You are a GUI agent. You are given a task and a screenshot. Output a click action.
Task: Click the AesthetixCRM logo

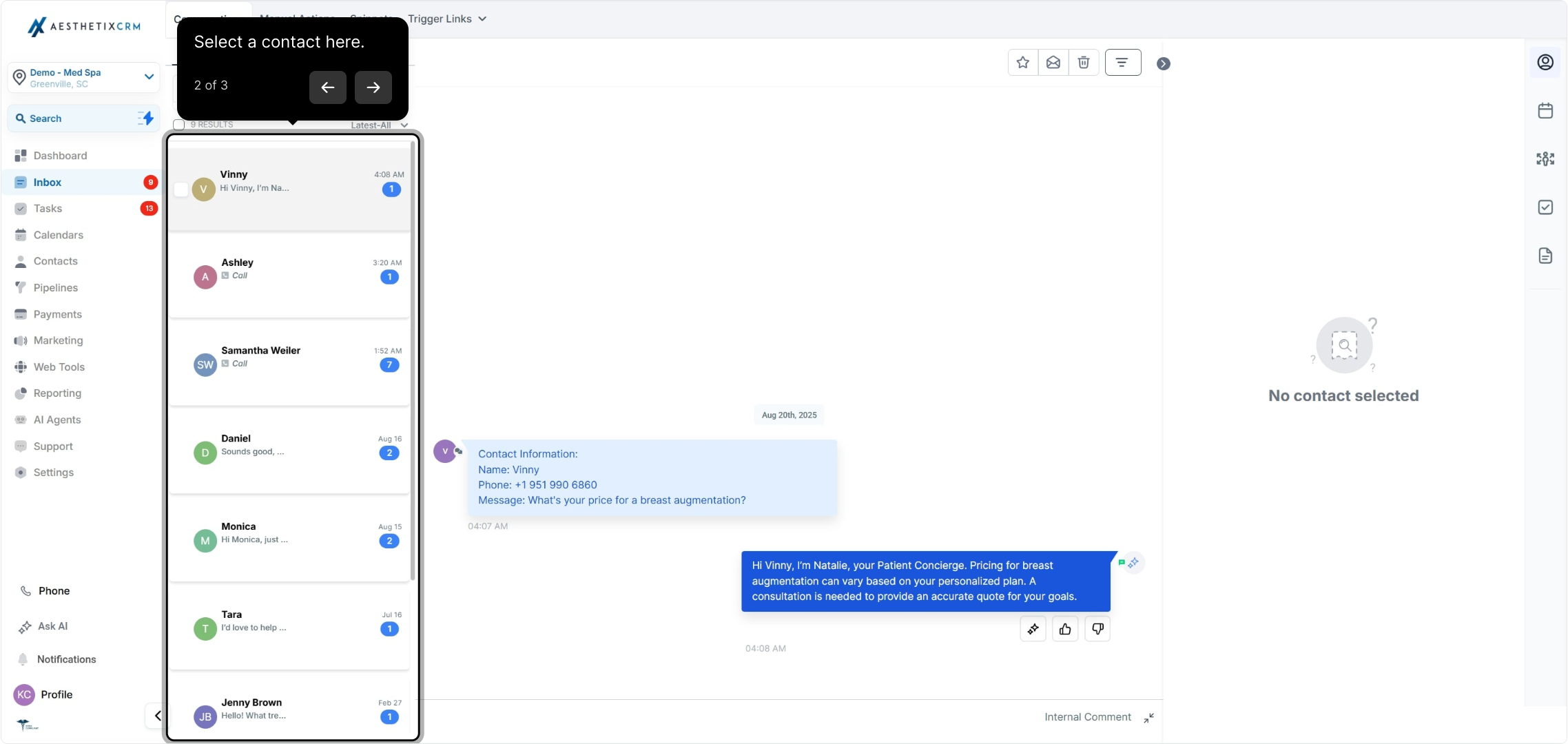(84, 27)
